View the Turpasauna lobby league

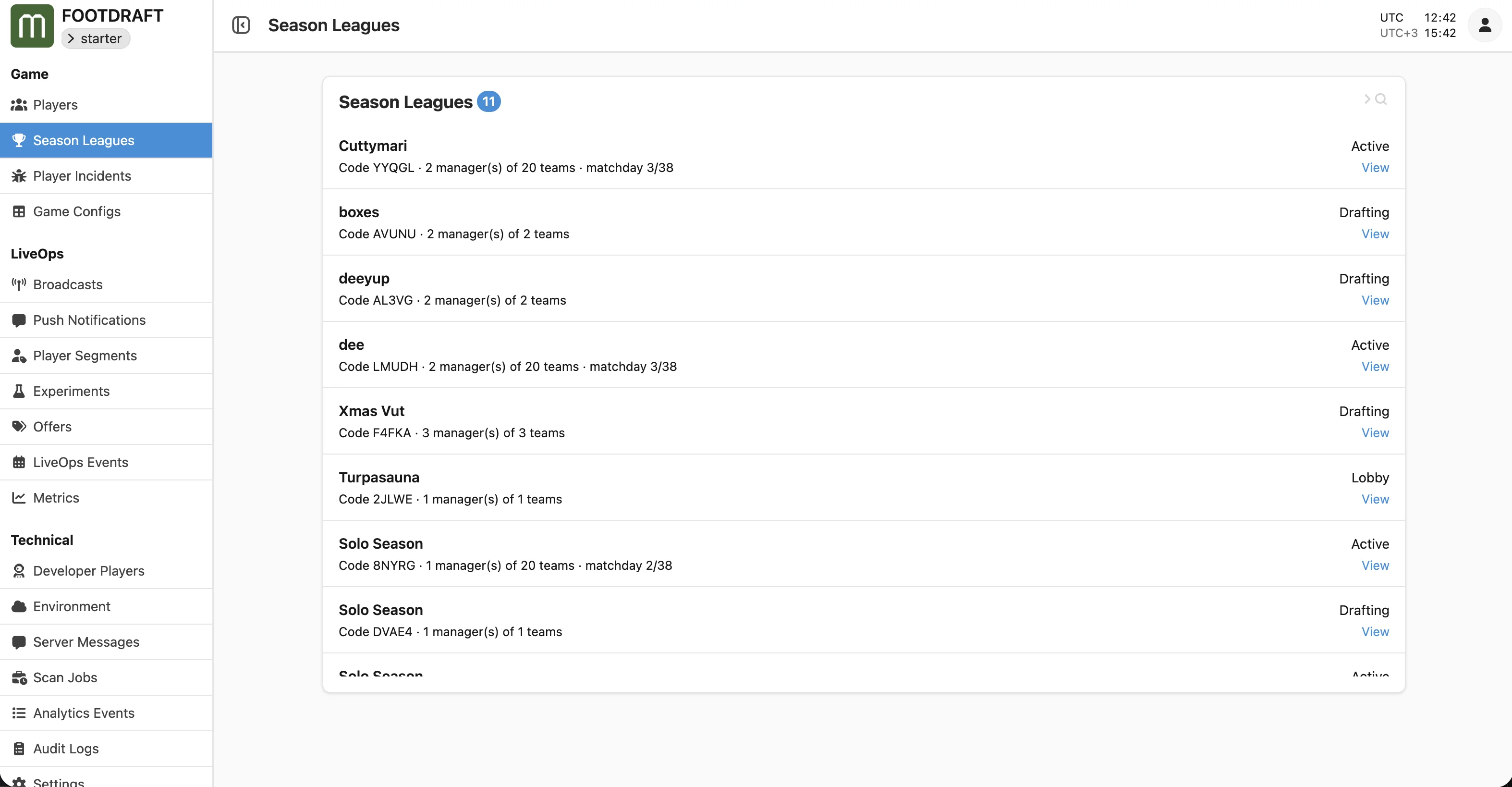coord(1375,500)
